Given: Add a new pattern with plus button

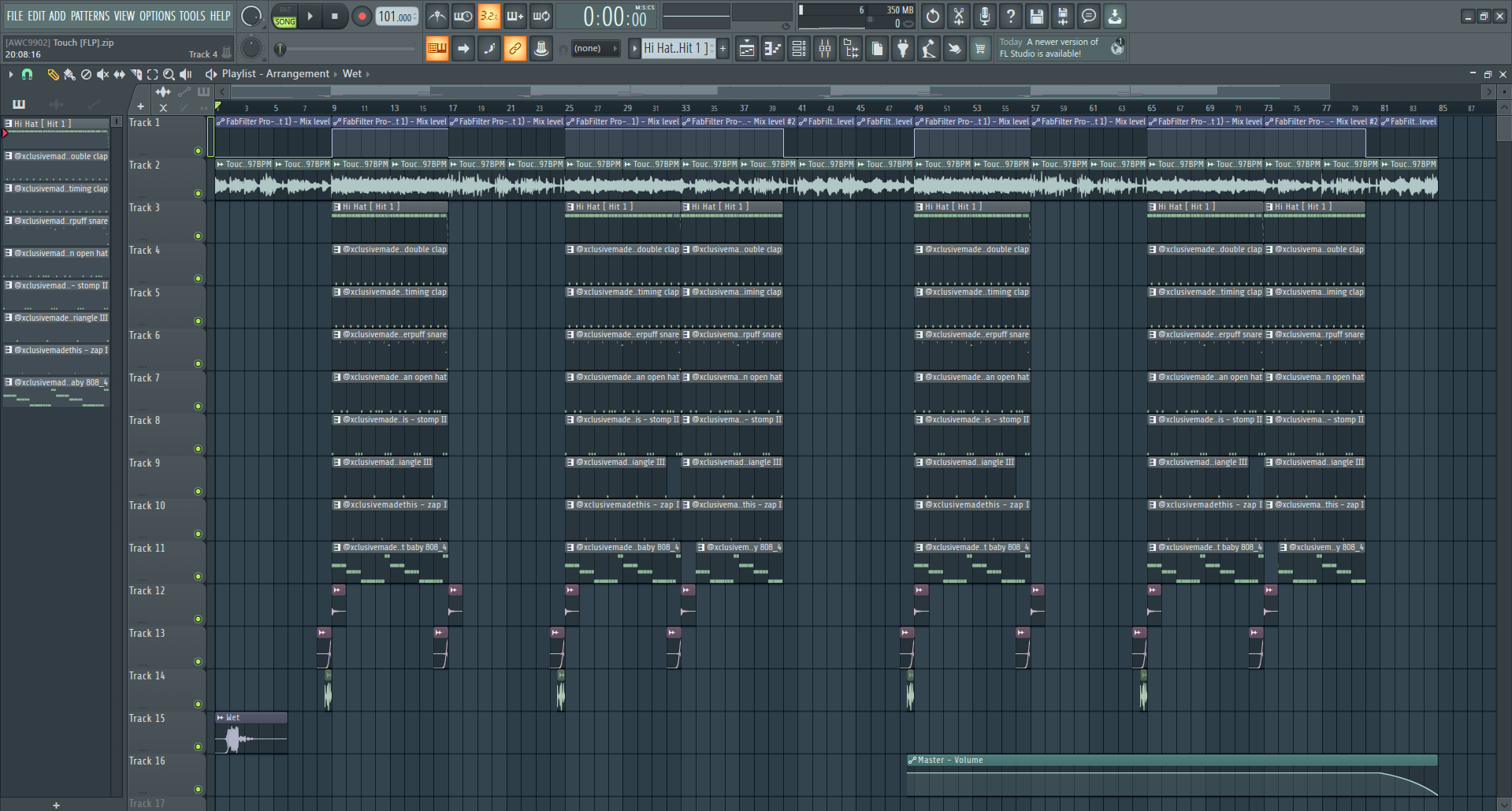Looking at the screenshot, I should click(x=723, y=49).
